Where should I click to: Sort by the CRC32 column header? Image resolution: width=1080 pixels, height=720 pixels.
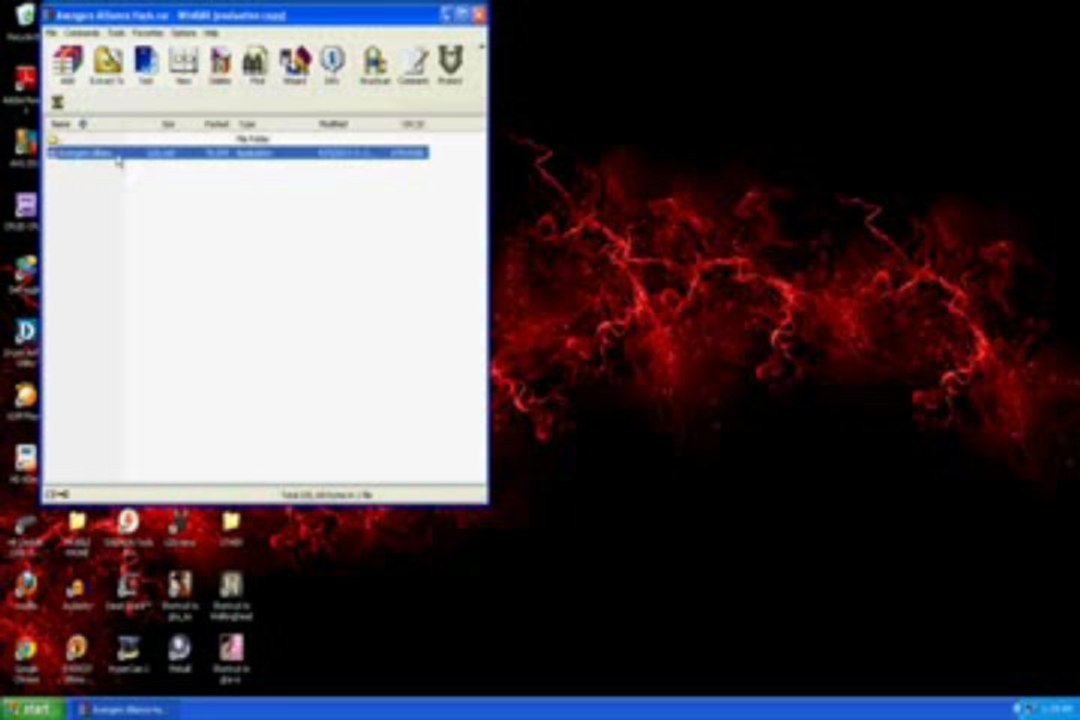pos(412,124)
